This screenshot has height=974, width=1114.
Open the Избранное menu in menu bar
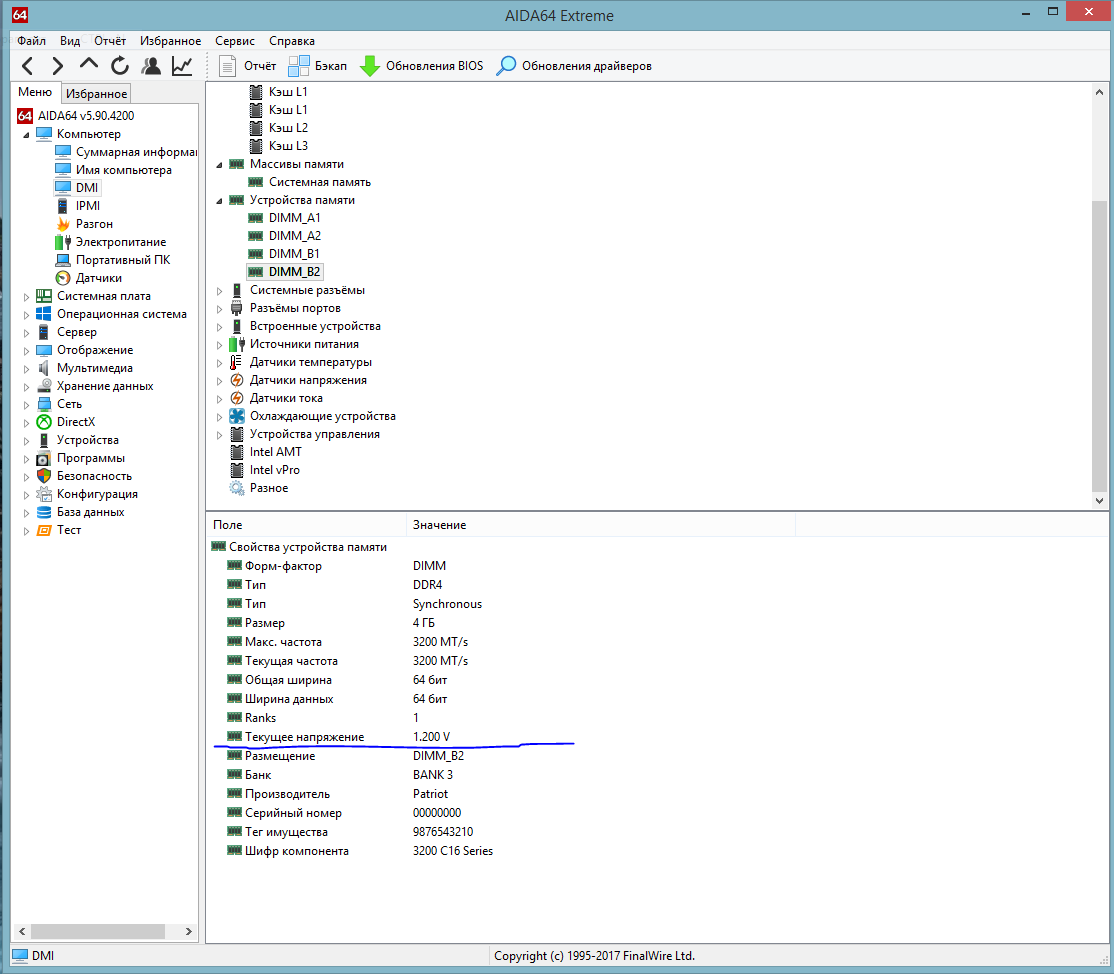click(171, 41)
